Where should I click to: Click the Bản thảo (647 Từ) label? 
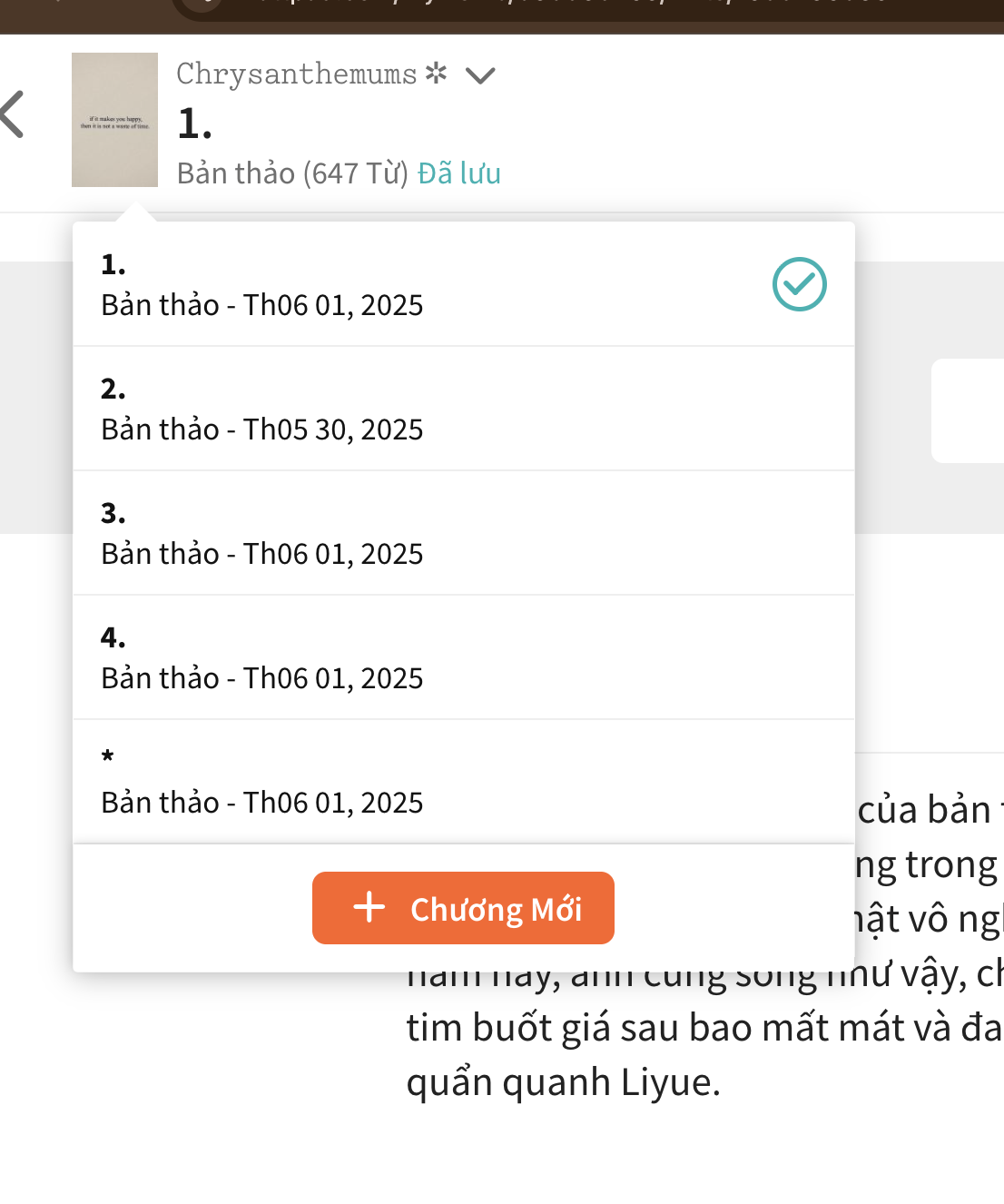(x=292, y=173)
